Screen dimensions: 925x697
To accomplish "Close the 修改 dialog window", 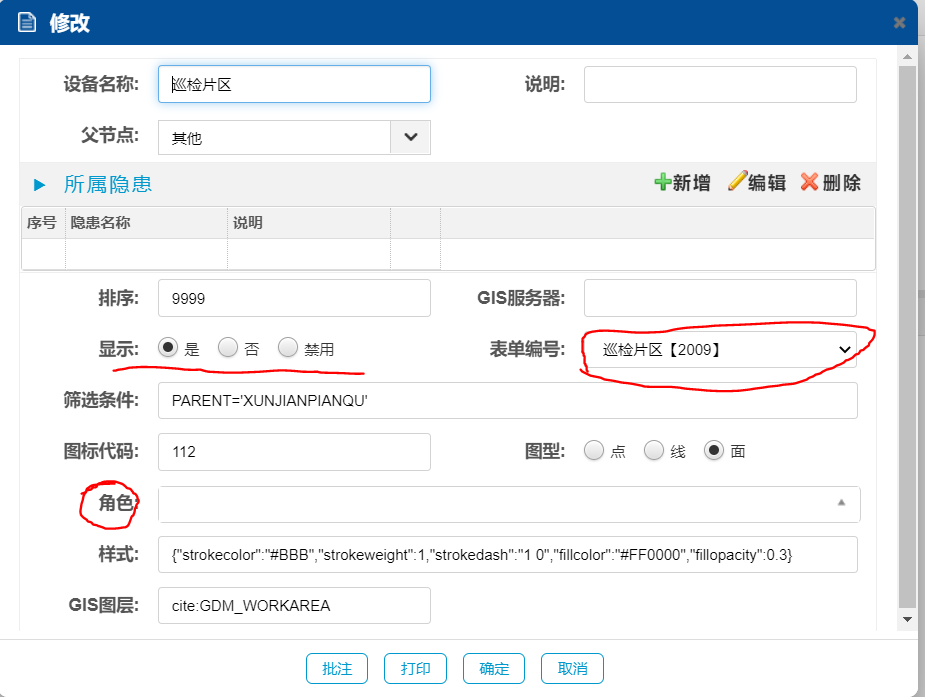I will [899, 22].
